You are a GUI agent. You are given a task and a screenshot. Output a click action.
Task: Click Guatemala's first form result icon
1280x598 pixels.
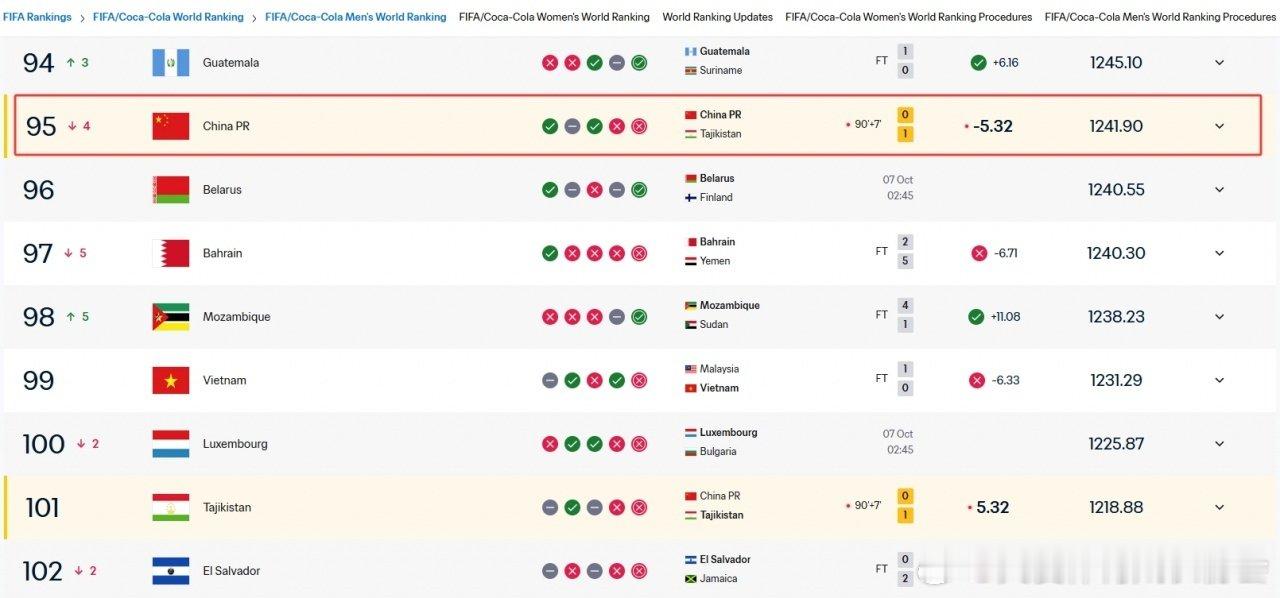pos(550,63)
